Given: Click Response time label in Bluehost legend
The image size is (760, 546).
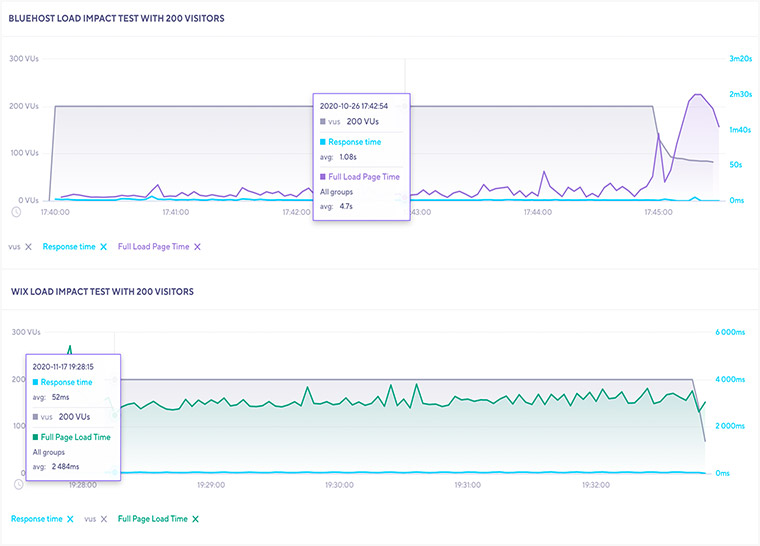Looking at the screenshot, I should [69, 247].
